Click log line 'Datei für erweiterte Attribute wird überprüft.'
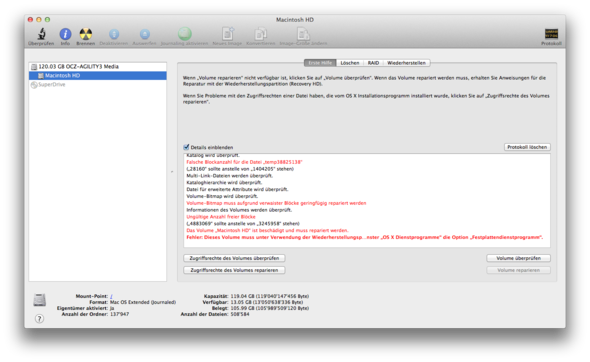This screenshot has width=590, height=362. point(237,189)
